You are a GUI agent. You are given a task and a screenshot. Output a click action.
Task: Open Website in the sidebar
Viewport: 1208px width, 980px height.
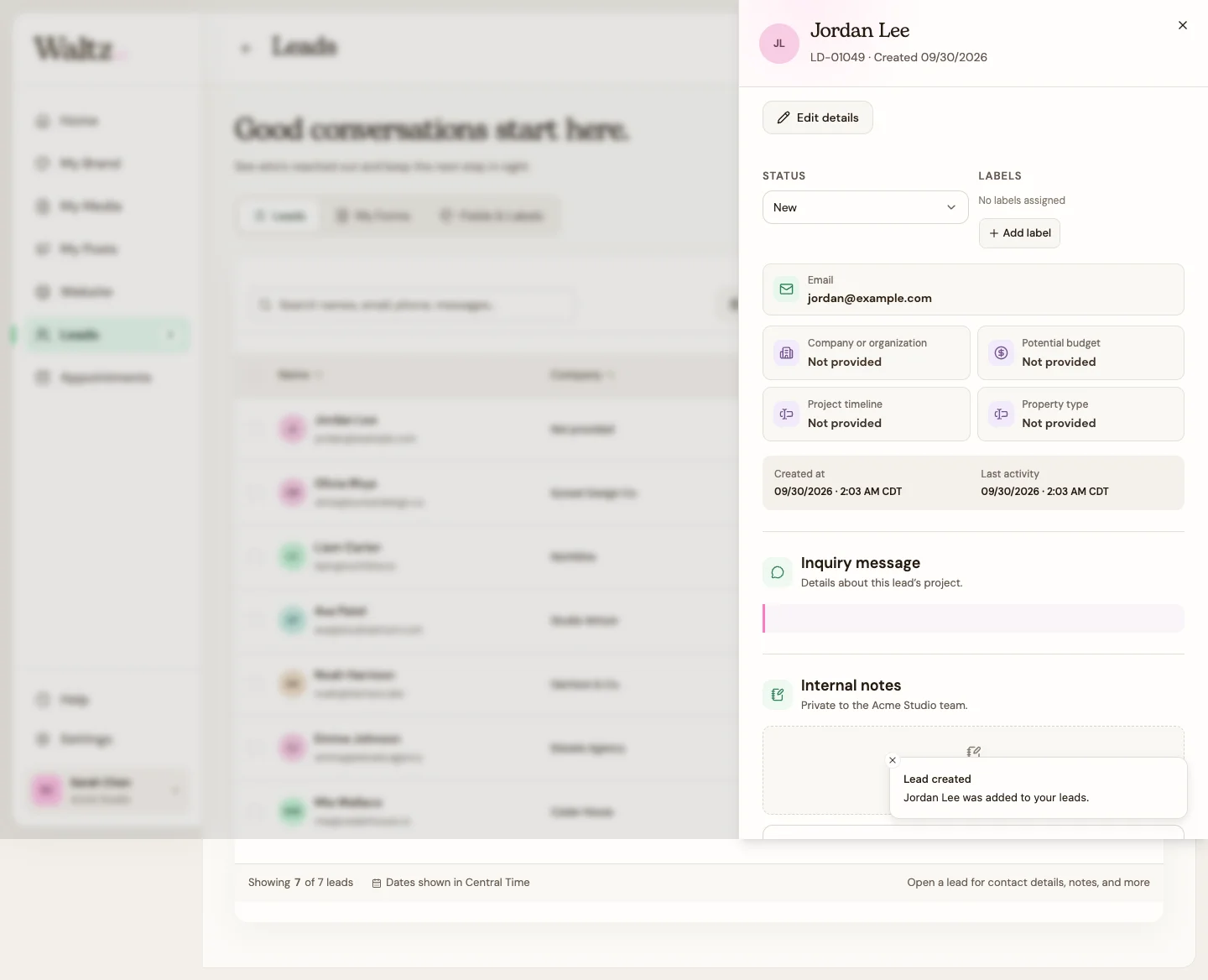tap(107, 291)
